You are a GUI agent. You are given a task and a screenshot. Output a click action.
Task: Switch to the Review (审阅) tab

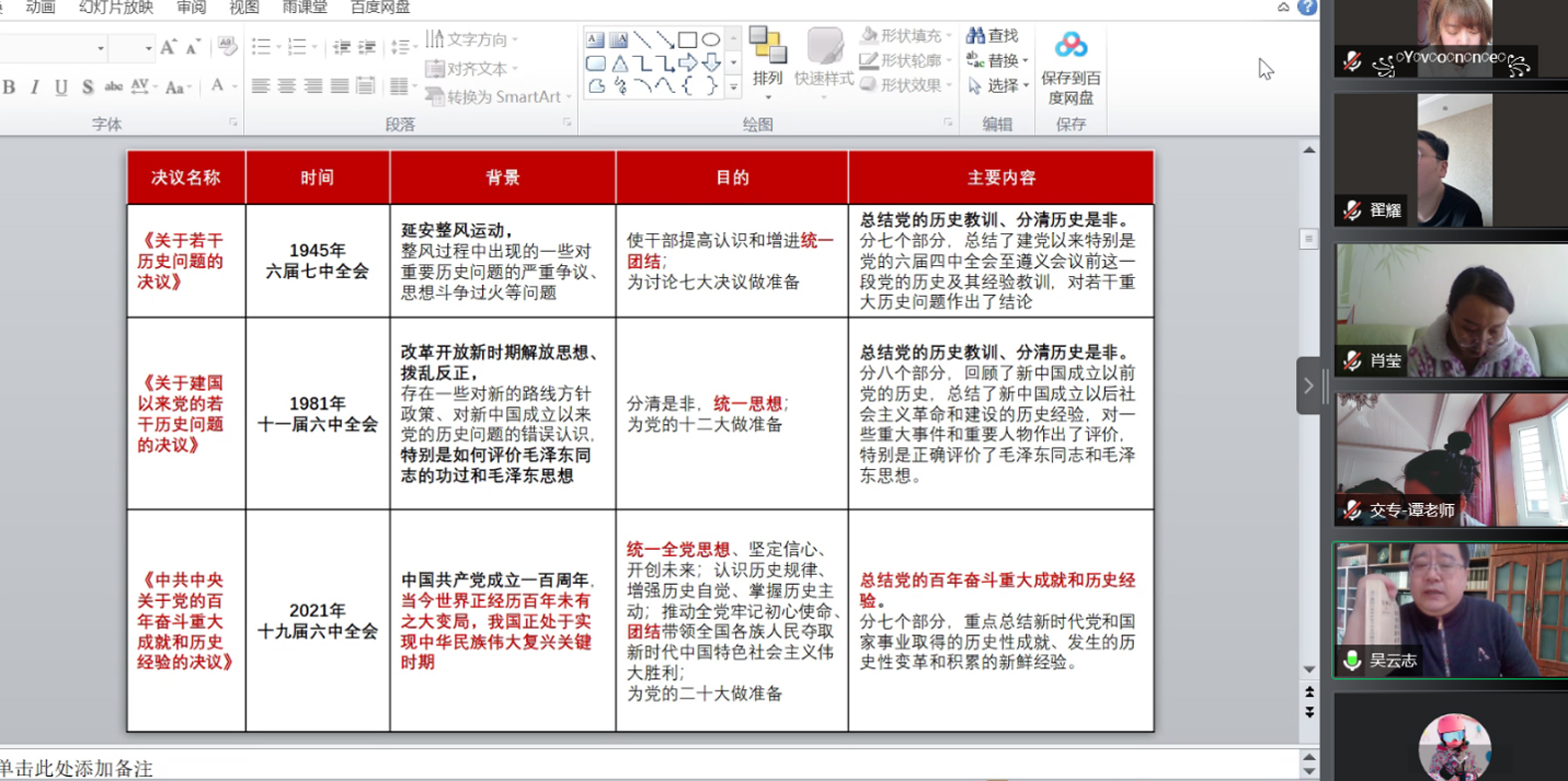click(x=191, y=8)
